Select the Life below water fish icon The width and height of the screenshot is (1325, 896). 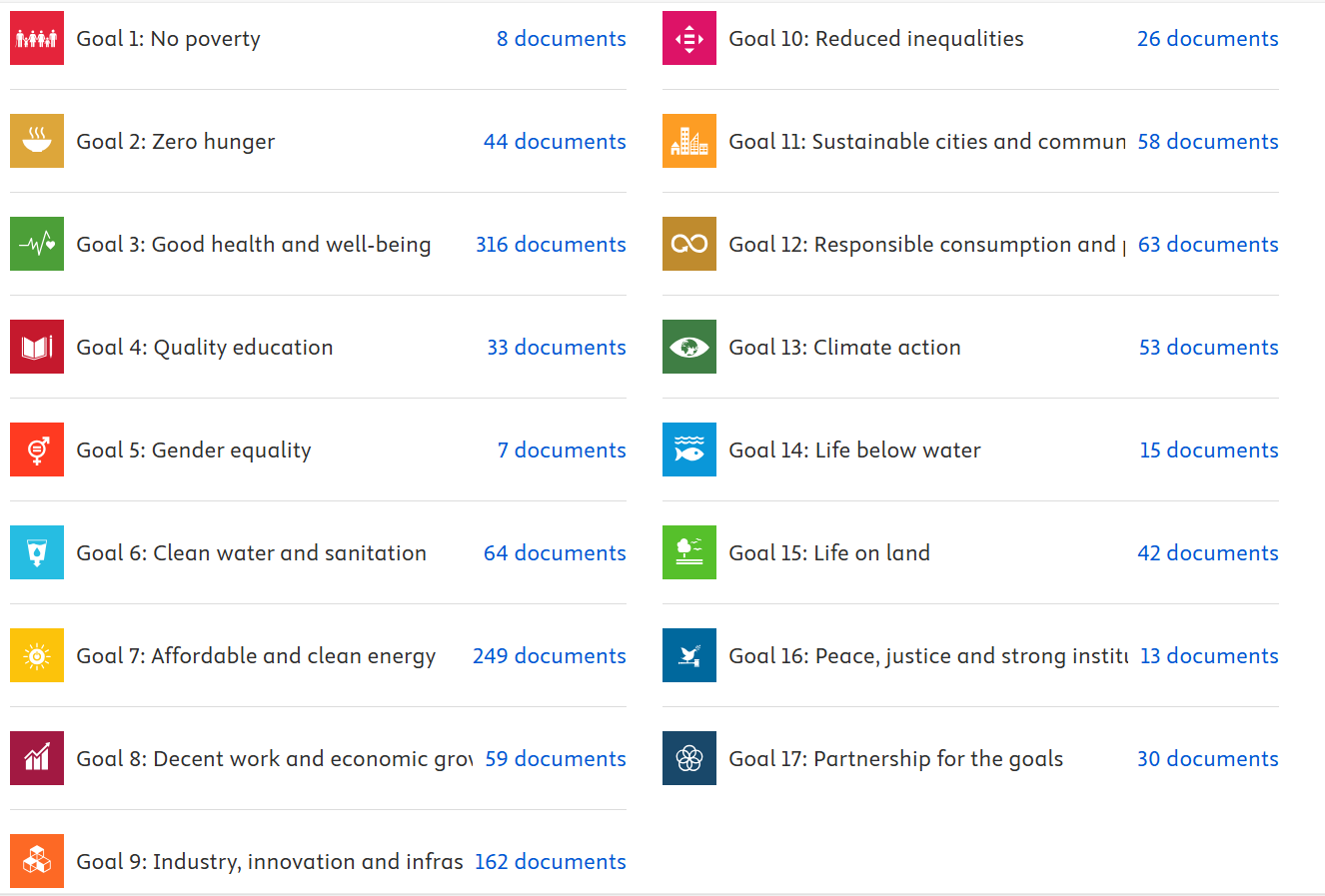[x=689, y=449]
